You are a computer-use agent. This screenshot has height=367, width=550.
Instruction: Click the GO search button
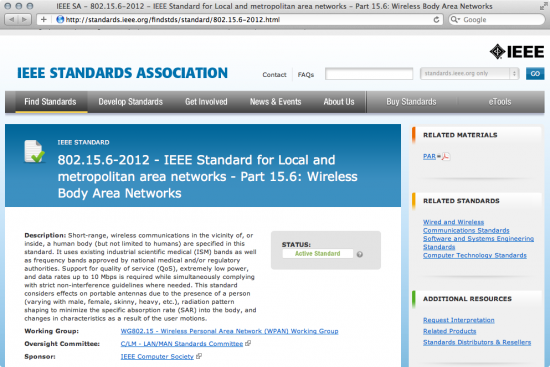coord(535,74)
